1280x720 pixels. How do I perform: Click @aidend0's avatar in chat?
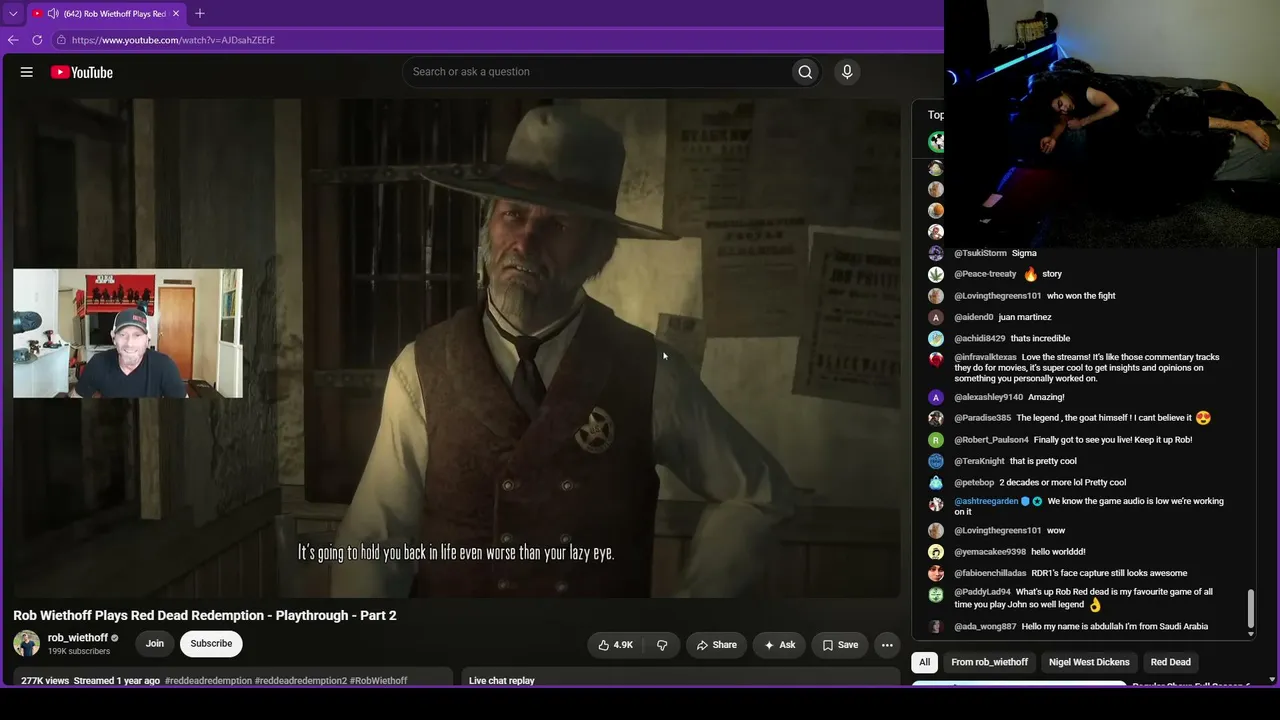pyautogui.click(x=936, y=317)
